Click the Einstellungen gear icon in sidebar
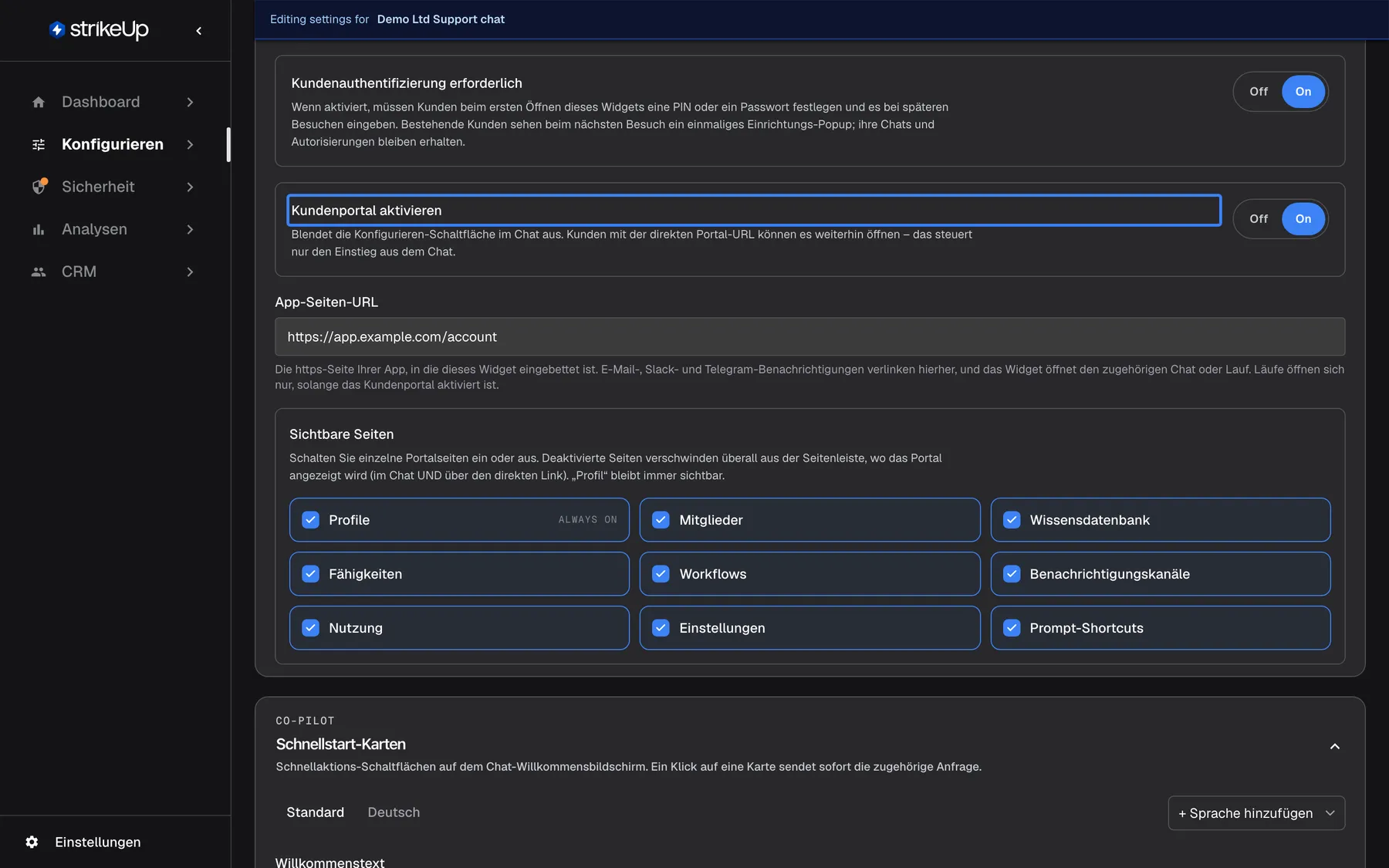 tap(32, 842)
